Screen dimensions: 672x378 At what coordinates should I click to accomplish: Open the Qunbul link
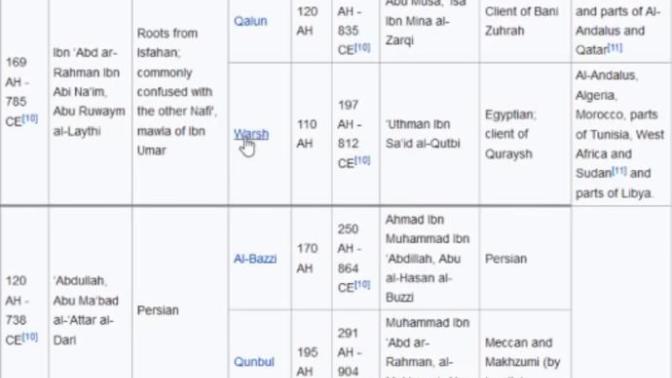click(254, 362)
